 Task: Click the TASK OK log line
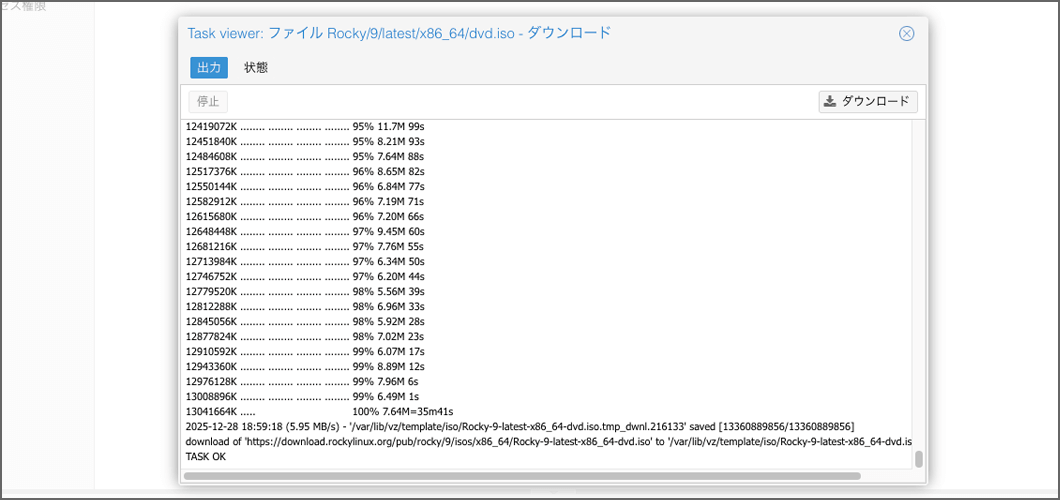tap(206, 456)
